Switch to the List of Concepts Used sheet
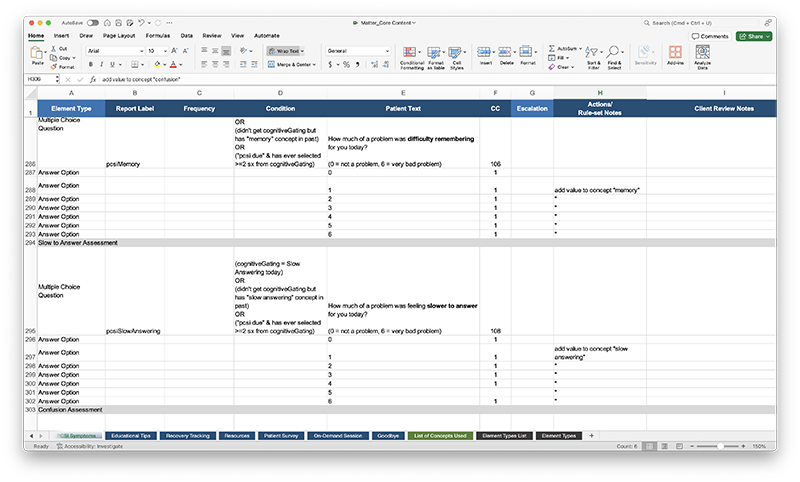Image resolution: width=800 pixels, height=482 pixels. click(x=440, y=436)
